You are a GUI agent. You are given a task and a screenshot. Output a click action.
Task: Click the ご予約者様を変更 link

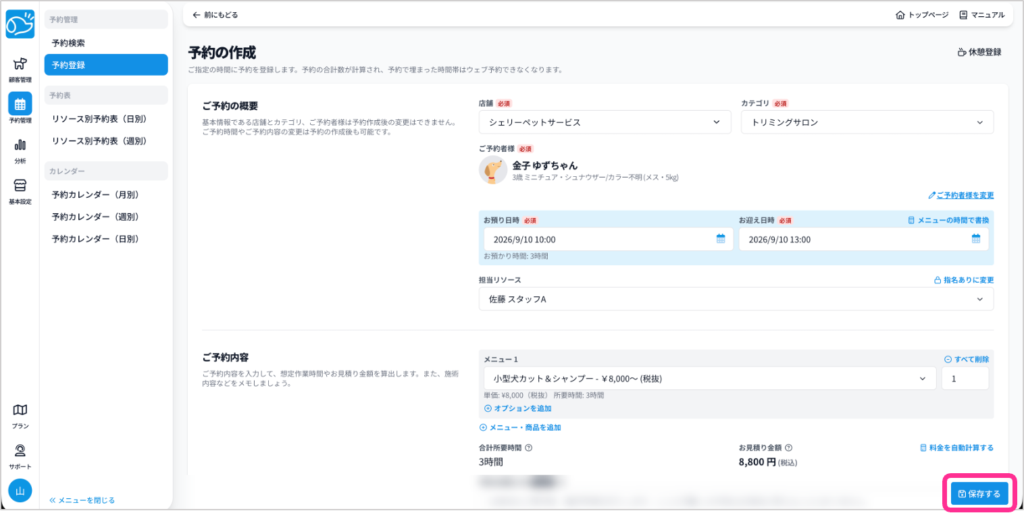click(x=961, y=195)
